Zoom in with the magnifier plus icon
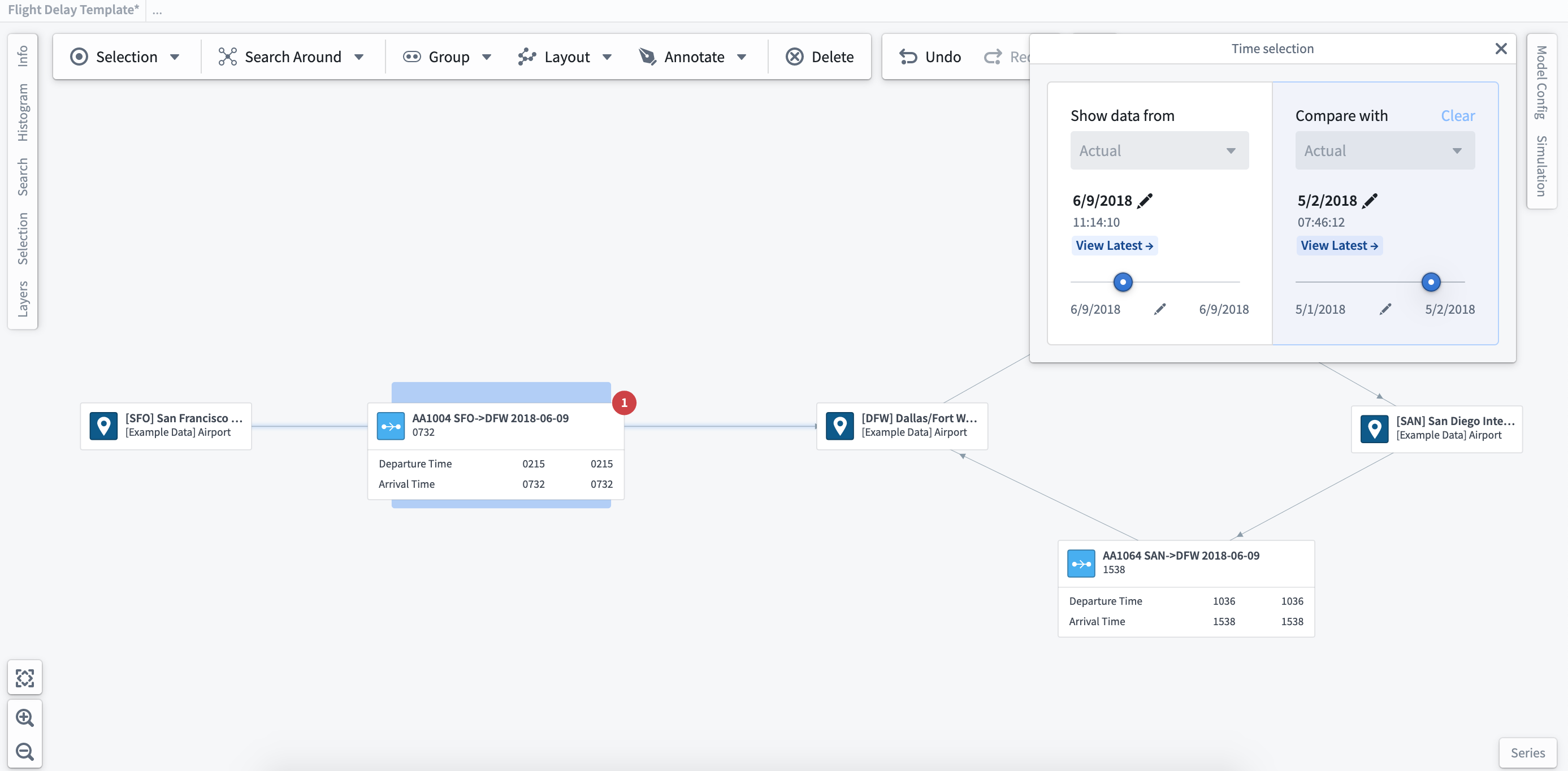Image resolution: width=1568 pixels, height=771 pixels. click(x=25, y=717)
